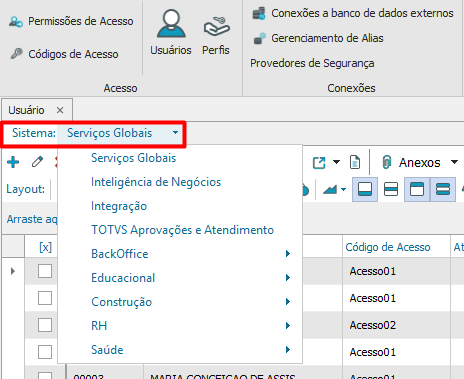Click the document report icon beside export
This screenshot has width=464, height=379.
pyautogui.click(x=355, y=162)
